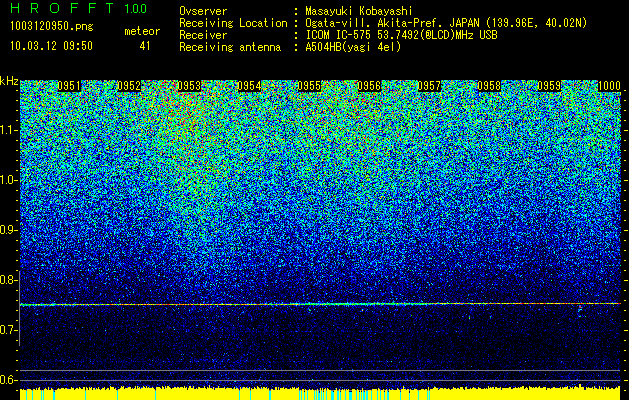Click the name Masayuki Kobayashi

(359, 11)
